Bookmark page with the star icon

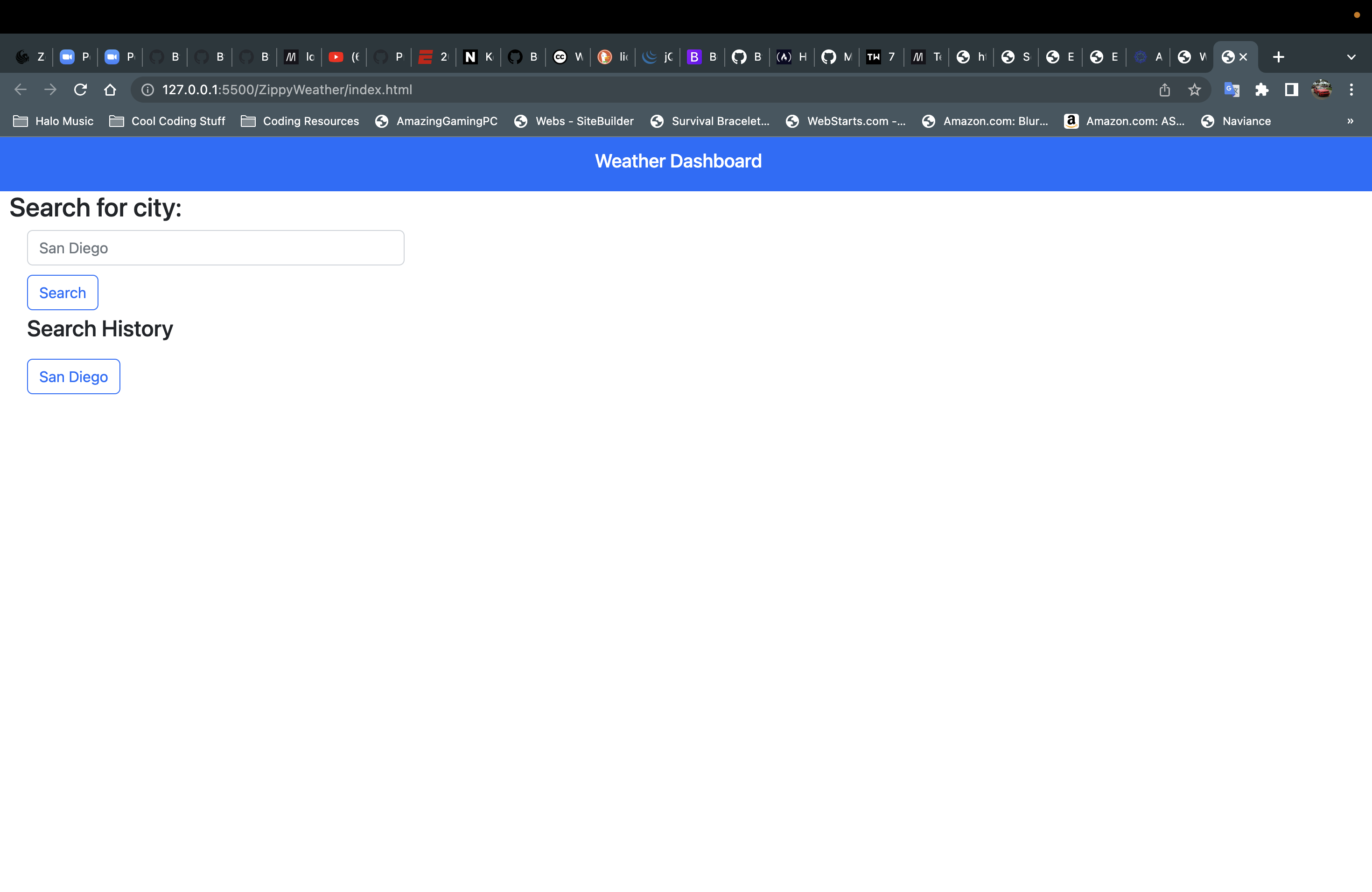[x=1195, y=89]
